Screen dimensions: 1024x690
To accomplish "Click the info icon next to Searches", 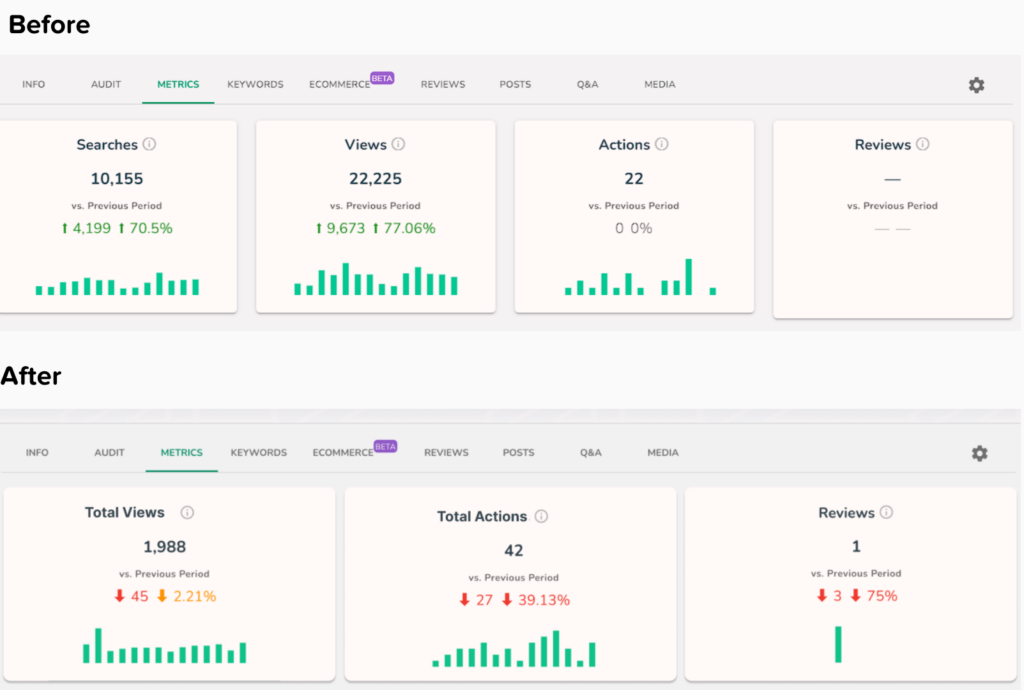I will [x=150, y=145].
